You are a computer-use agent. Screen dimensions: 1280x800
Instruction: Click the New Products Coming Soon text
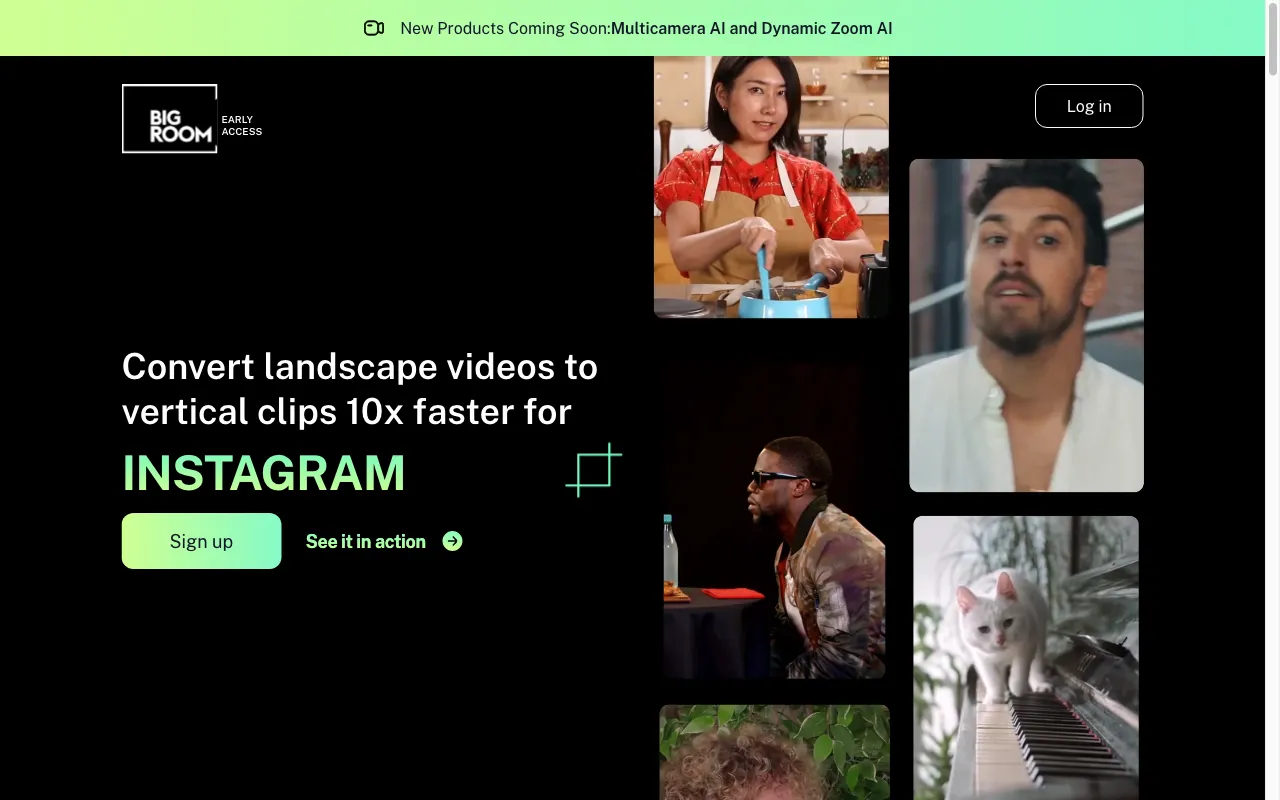tap(505, 28)
